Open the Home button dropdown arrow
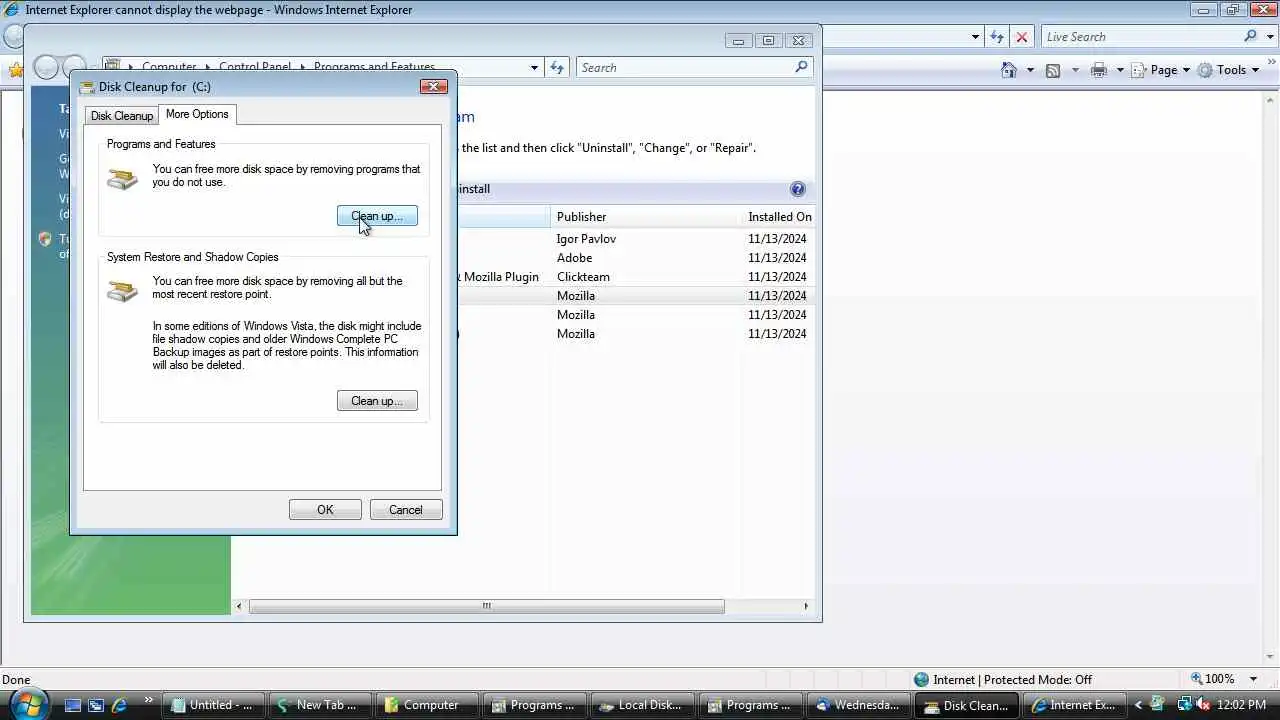Screen dimensions: 1280x720 [1030, 70]
